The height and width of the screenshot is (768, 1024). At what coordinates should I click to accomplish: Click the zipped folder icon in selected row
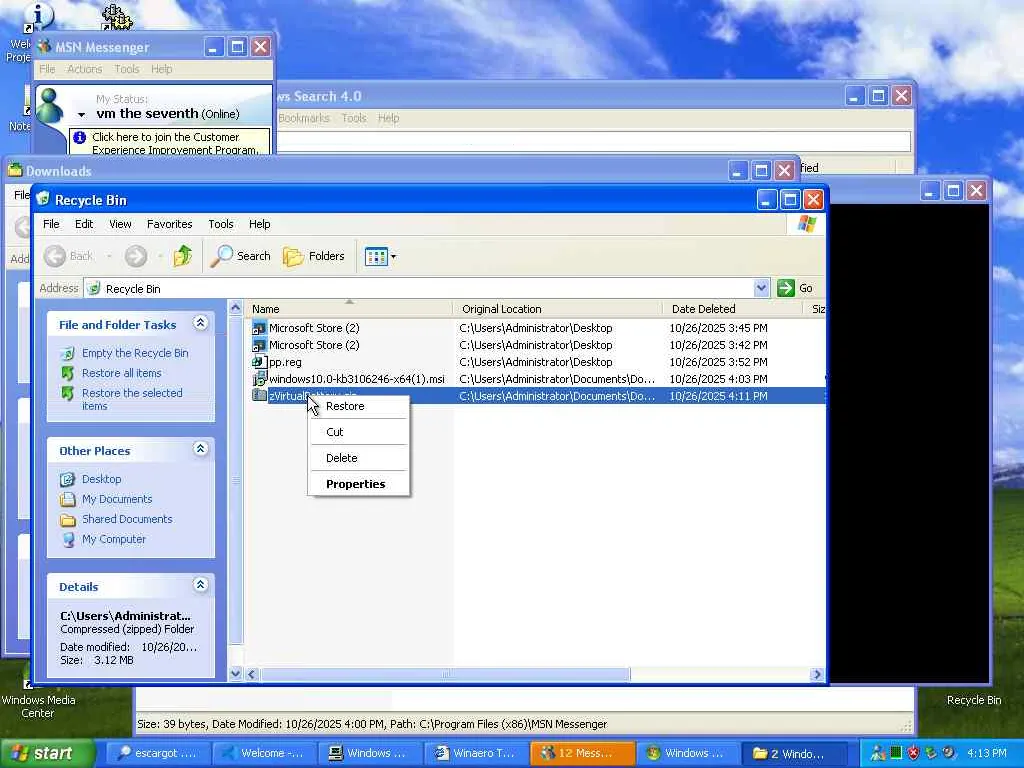(x=259, y=396)
